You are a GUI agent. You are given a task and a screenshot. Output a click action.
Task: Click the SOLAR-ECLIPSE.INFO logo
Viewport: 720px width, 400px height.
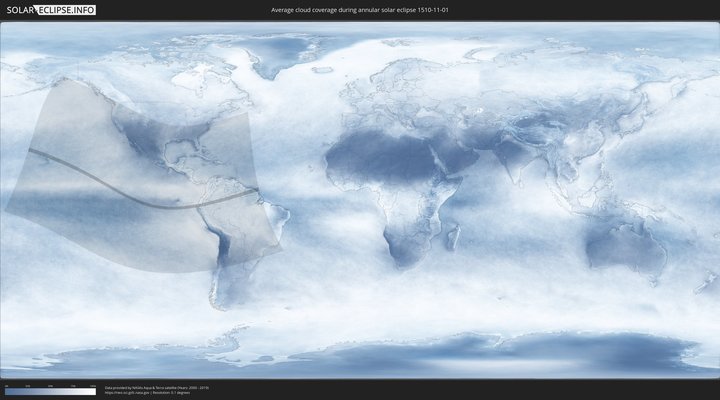point(51,10)
